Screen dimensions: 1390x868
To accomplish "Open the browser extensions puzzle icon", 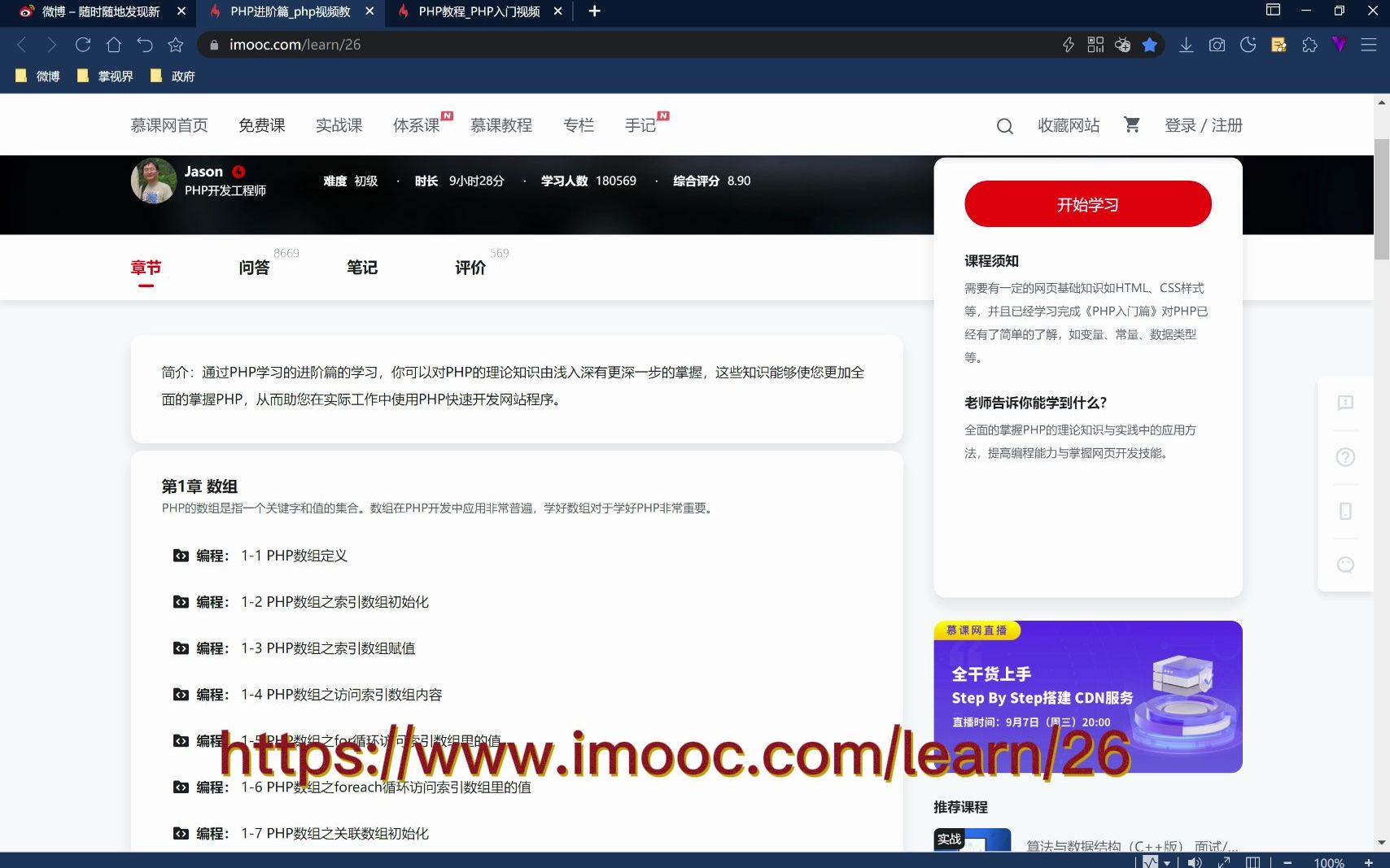I will click(1309, 45).
